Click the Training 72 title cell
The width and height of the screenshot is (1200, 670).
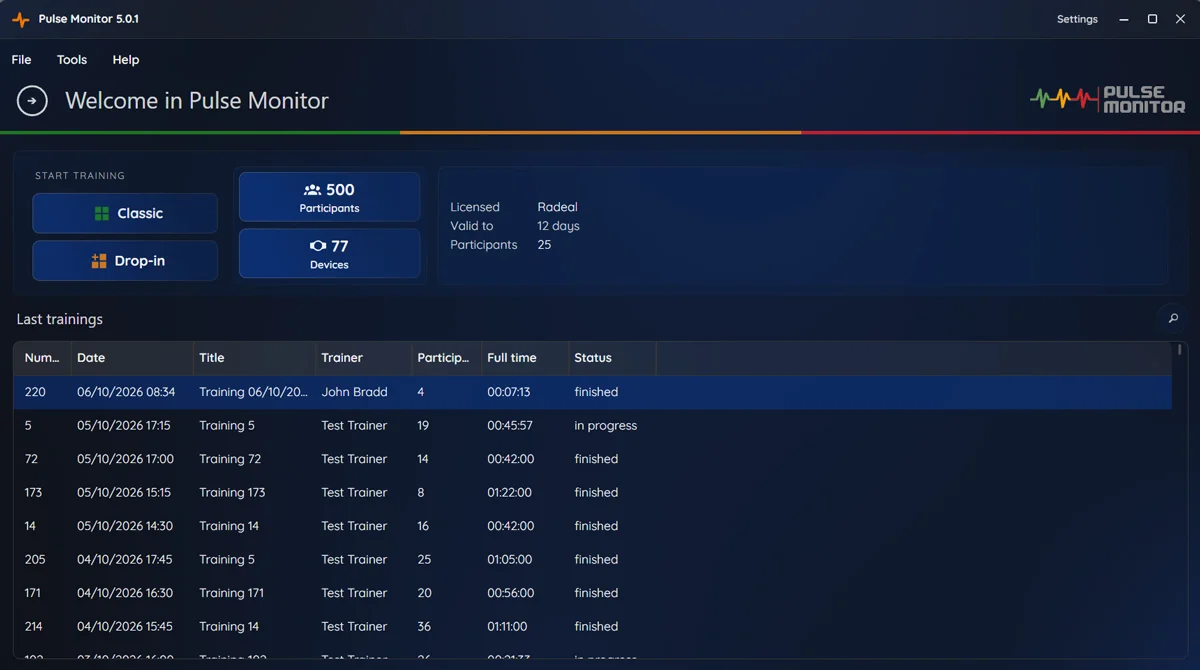coord(230,459)
